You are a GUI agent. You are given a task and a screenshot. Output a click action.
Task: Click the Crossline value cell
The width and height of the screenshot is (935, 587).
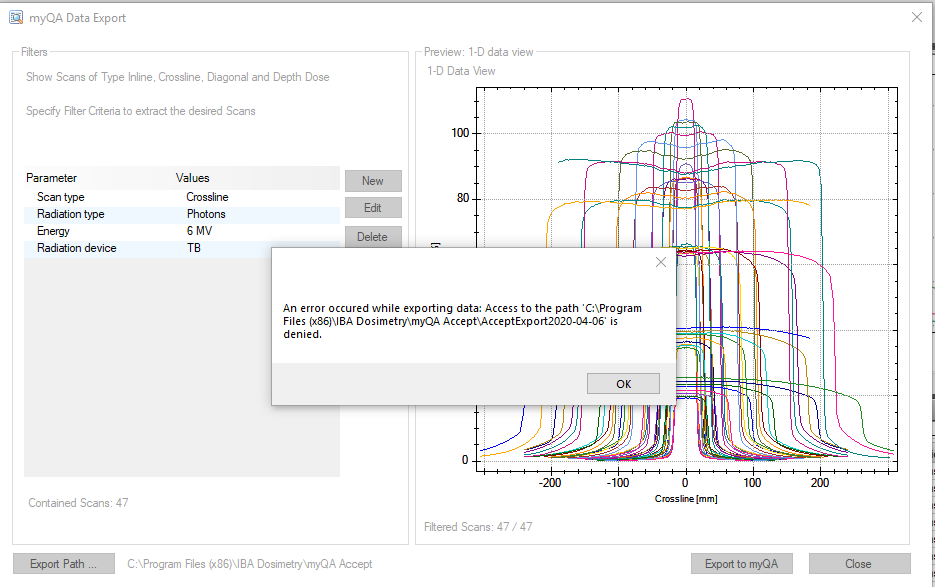[207, 197]
